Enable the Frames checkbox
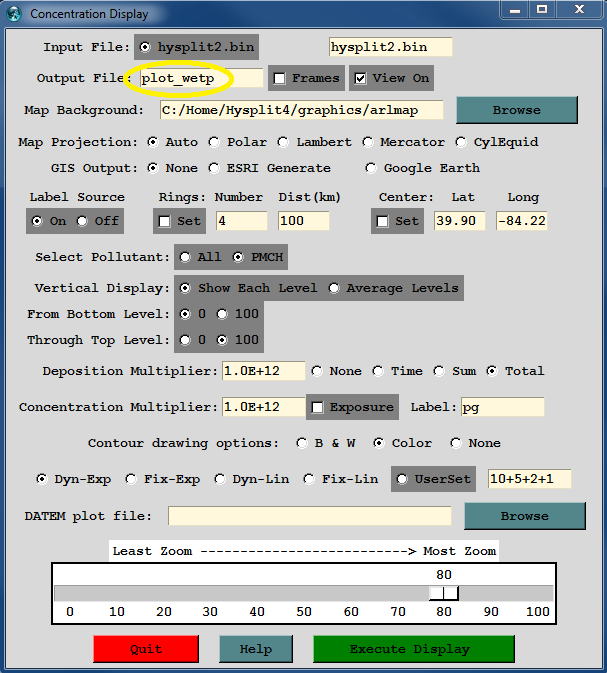 [x=281, y=78]
